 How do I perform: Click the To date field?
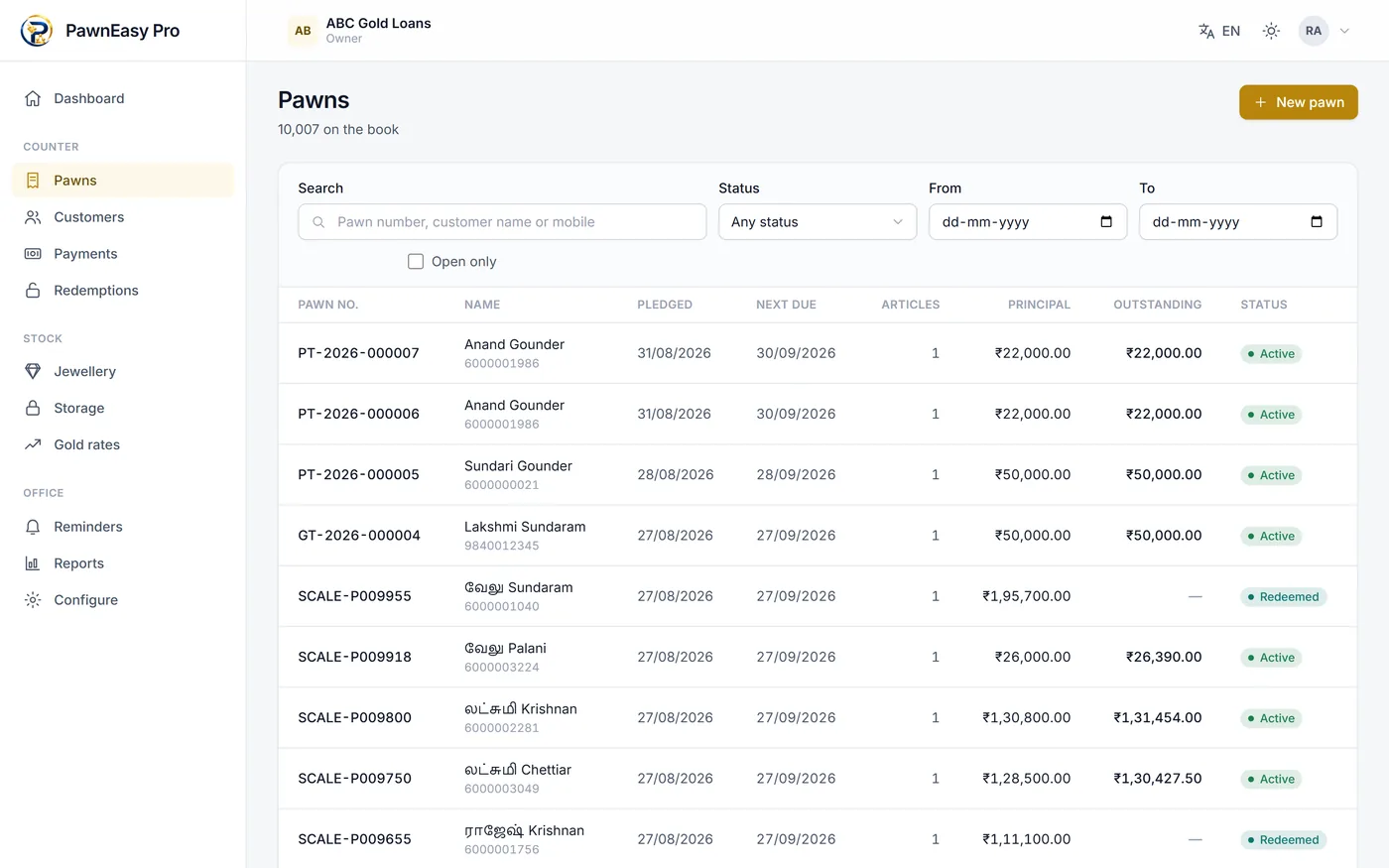coord(1238,222)
